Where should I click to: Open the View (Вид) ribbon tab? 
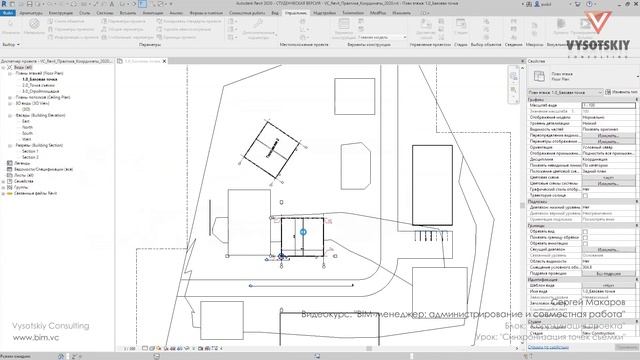click(275, 13)
